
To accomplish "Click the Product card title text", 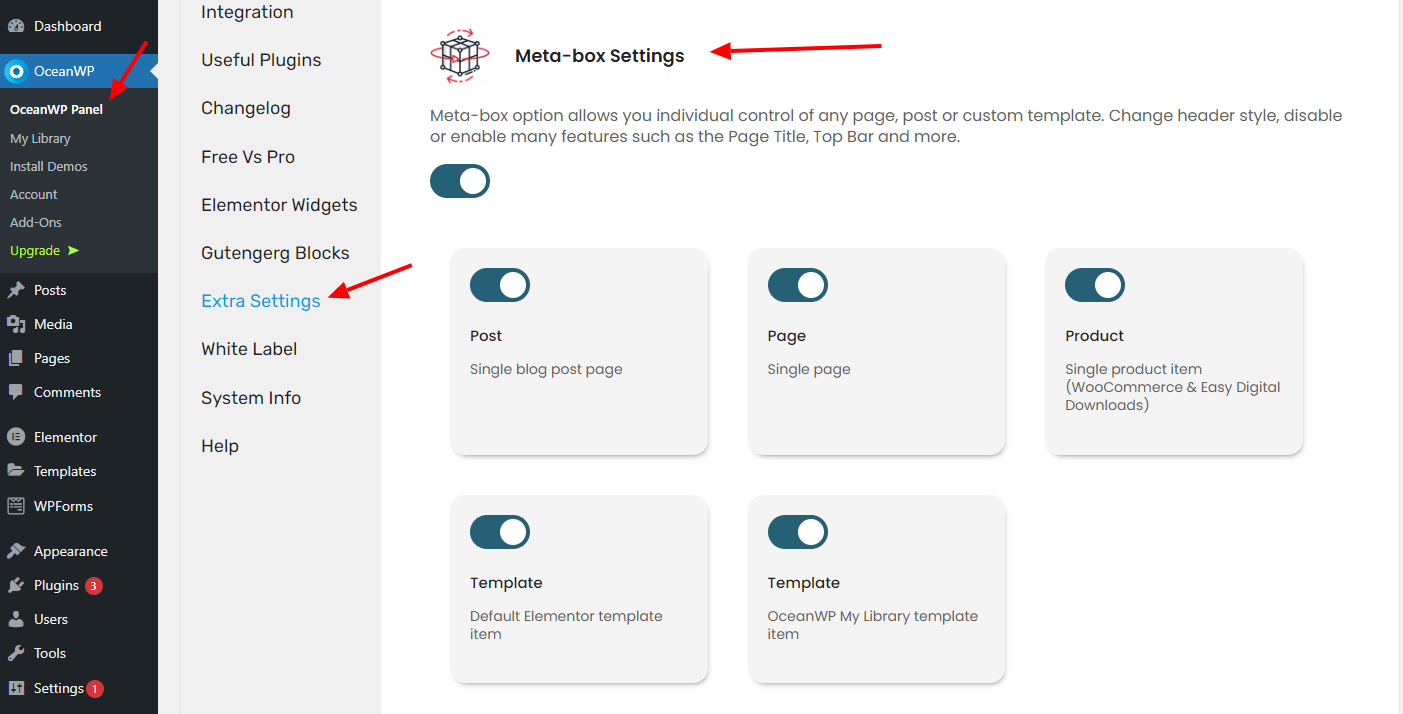I will (1094, 336).
